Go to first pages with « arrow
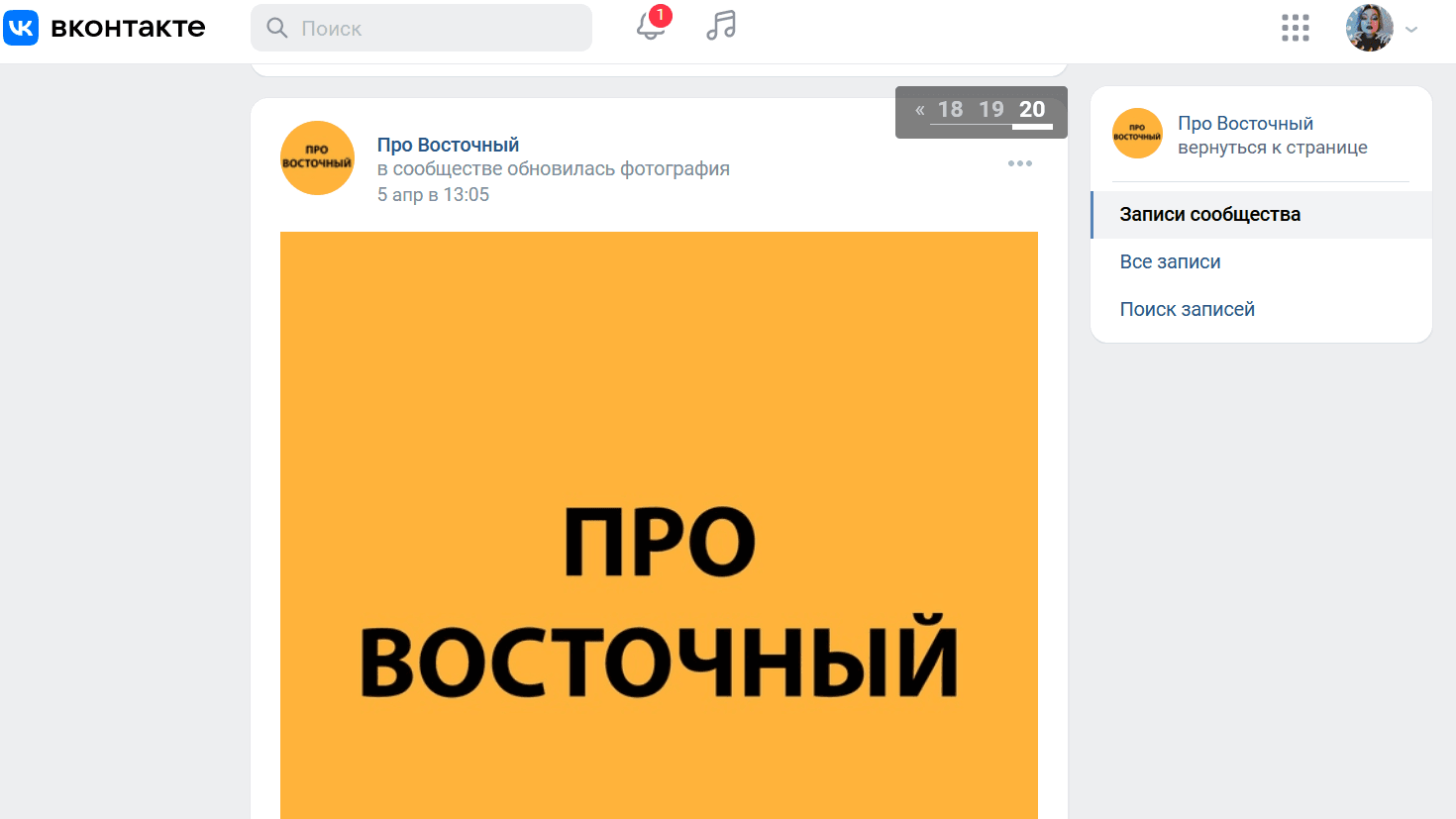 (920, 110)
